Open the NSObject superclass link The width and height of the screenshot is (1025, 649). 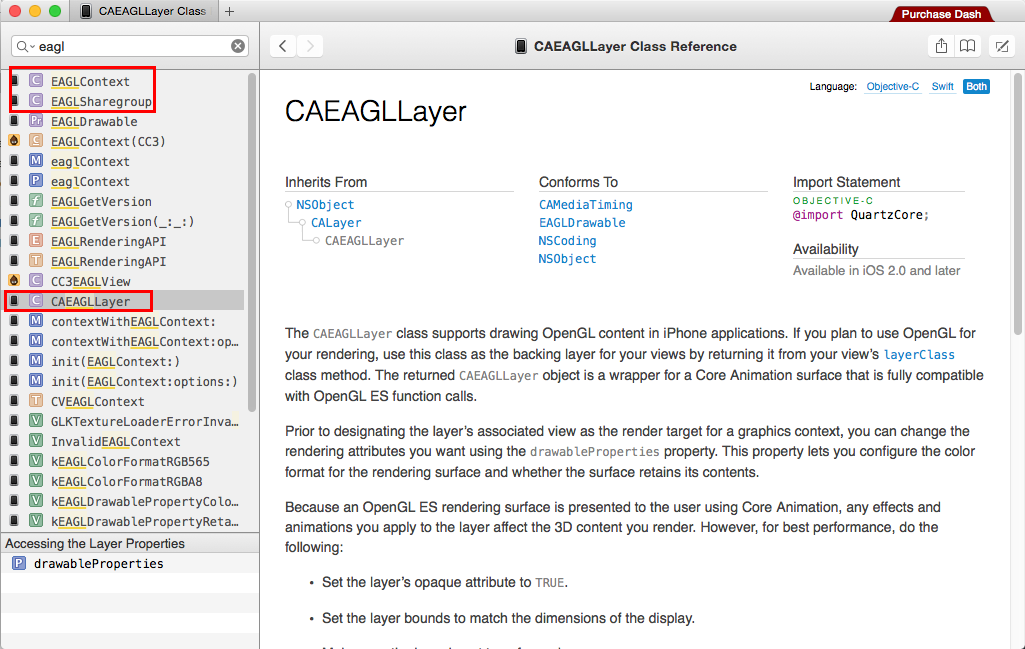tap(325, 204)
